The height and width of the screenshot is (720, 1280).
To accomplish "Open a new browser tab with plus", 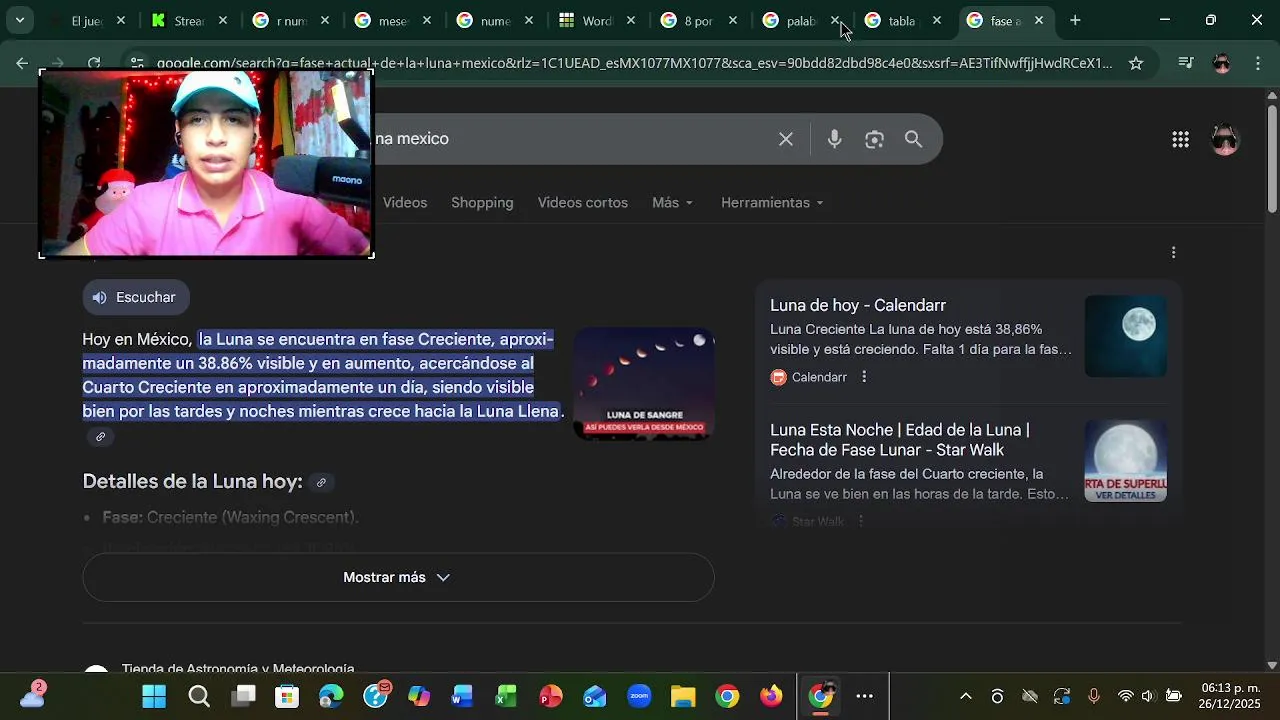I will coord(1075,20).
